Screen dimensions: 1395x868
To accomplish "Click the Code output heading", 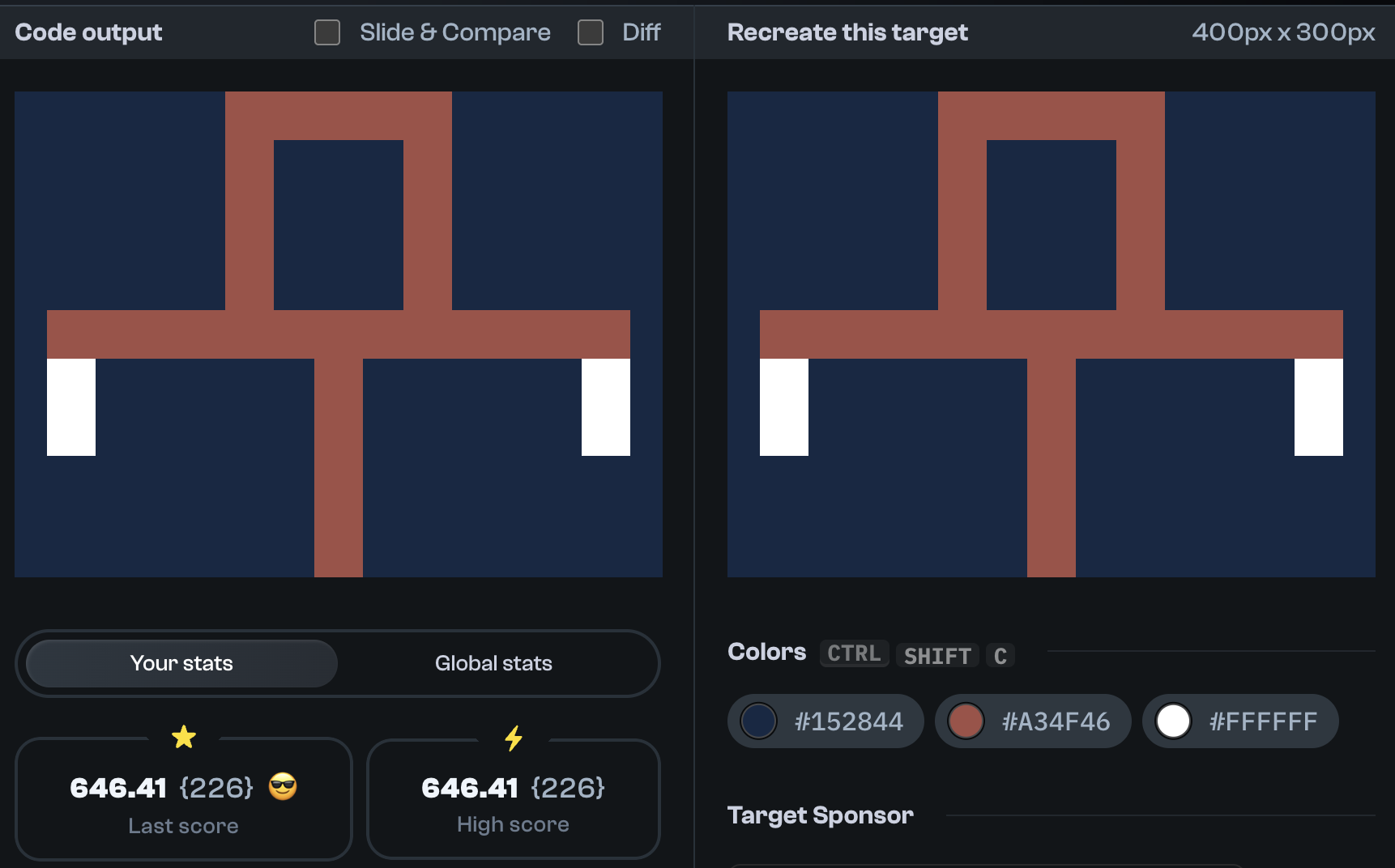I will point(88,32).
